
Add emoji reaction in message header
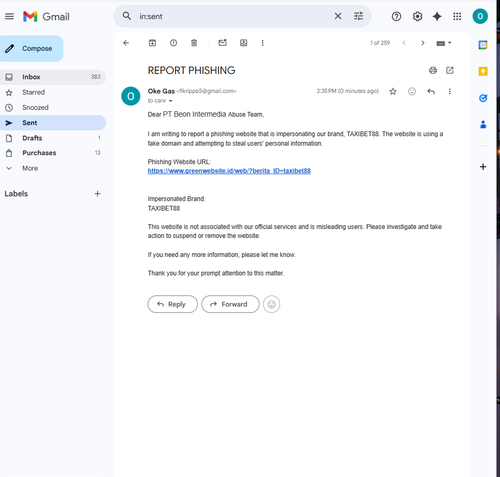[x=412, y=91]
